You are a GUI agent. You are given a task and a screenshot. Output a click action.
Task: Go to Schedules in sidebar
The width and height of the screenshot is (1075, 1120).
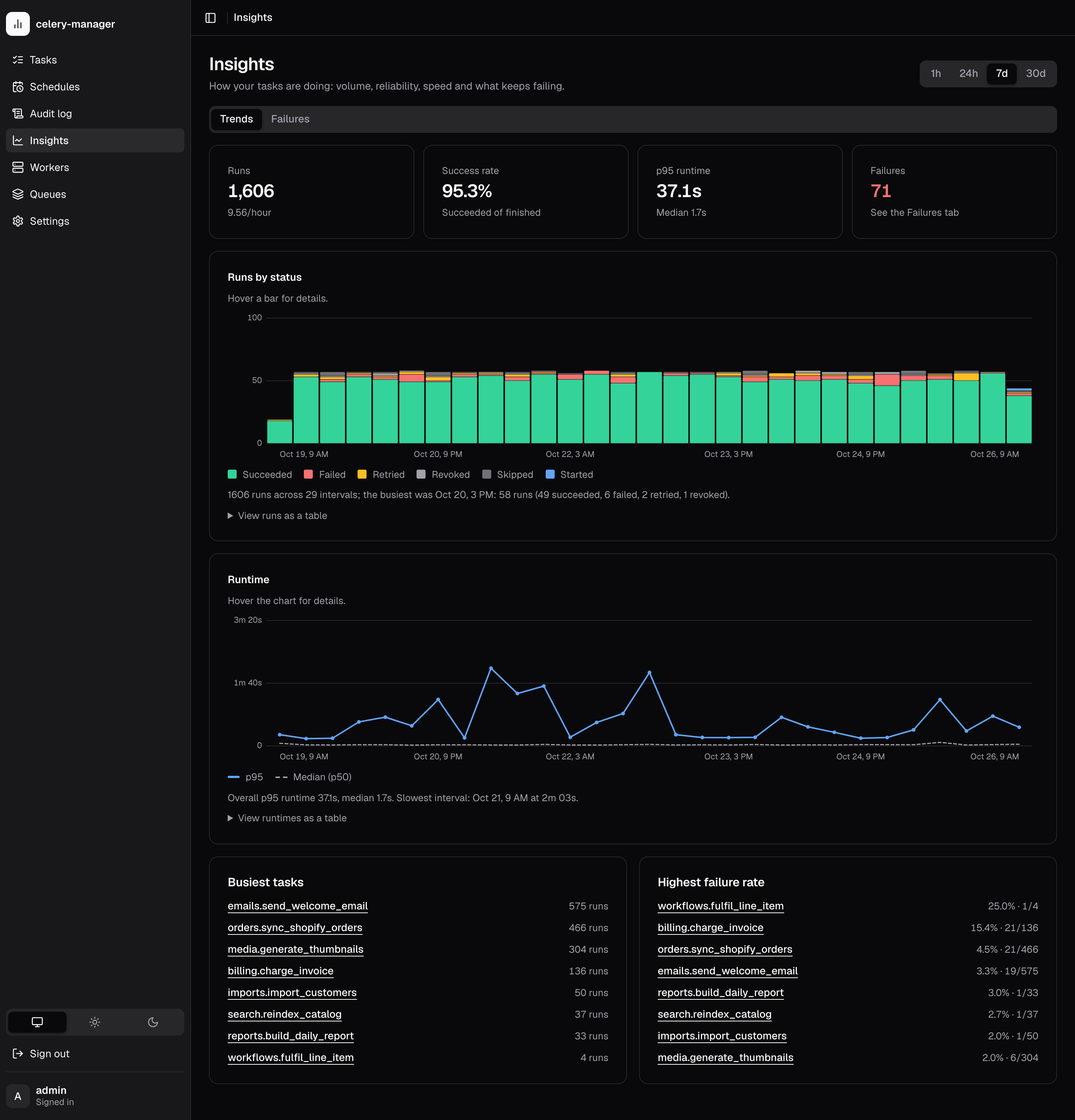pyautogui.click(x=95, y=87)
